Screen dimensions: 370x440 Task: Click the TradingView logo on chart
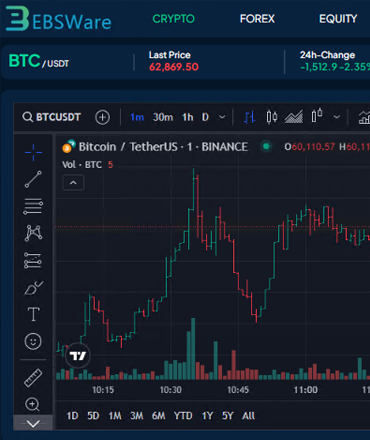(78, 356)
